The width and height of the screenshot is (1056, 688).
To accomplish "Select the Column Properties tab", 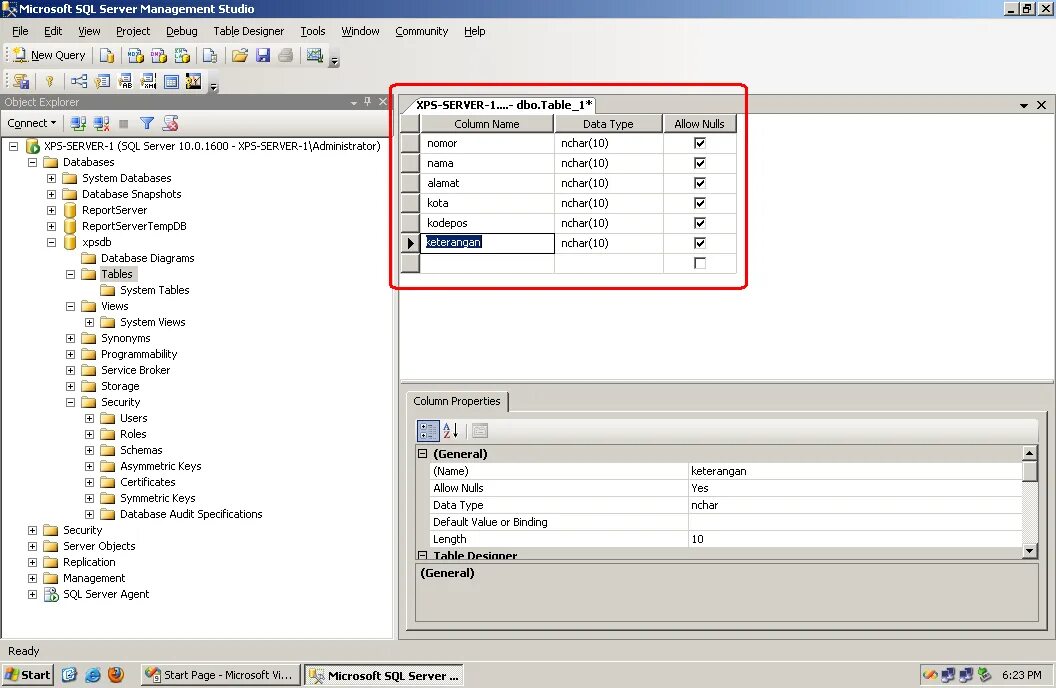I will (x=457, y=401).
